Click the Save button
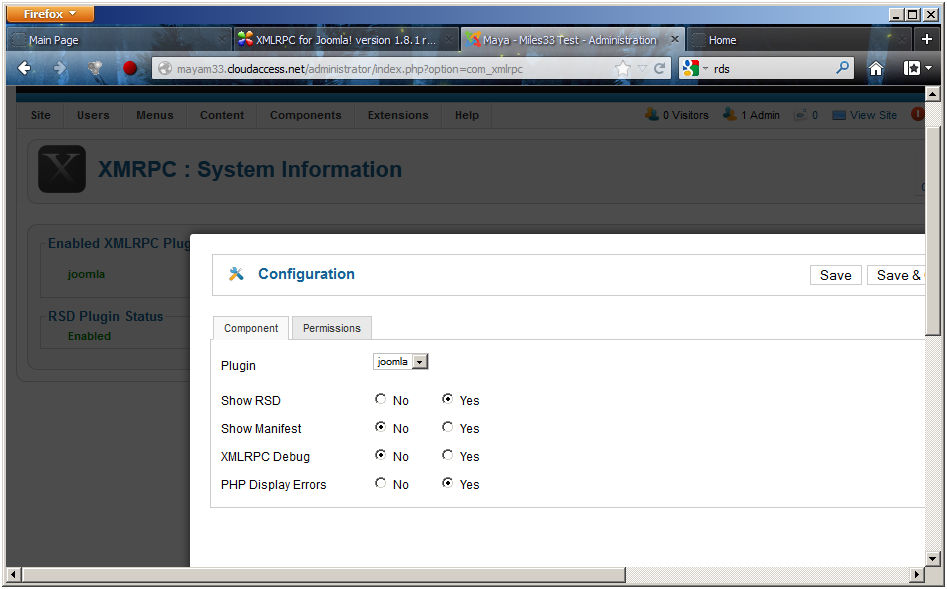947x589 pixels. pyautogui.click(x=835, y=275)
